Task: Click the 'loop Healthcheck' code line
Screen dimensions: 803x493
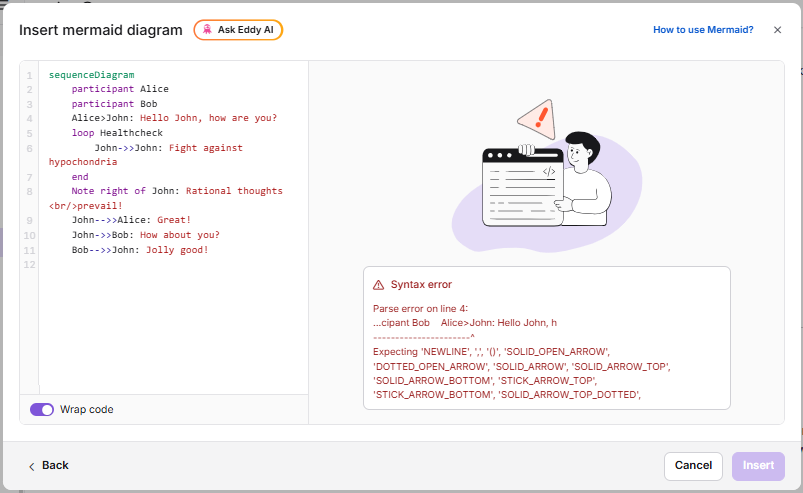Action: coord(117,133)
